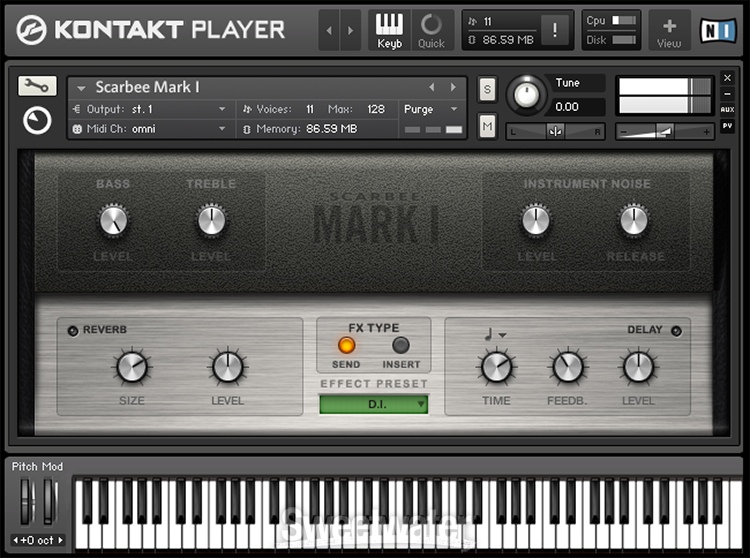Adjust the L-R pan slider
This screenshot has height=558, width=750.
(555, 131)
